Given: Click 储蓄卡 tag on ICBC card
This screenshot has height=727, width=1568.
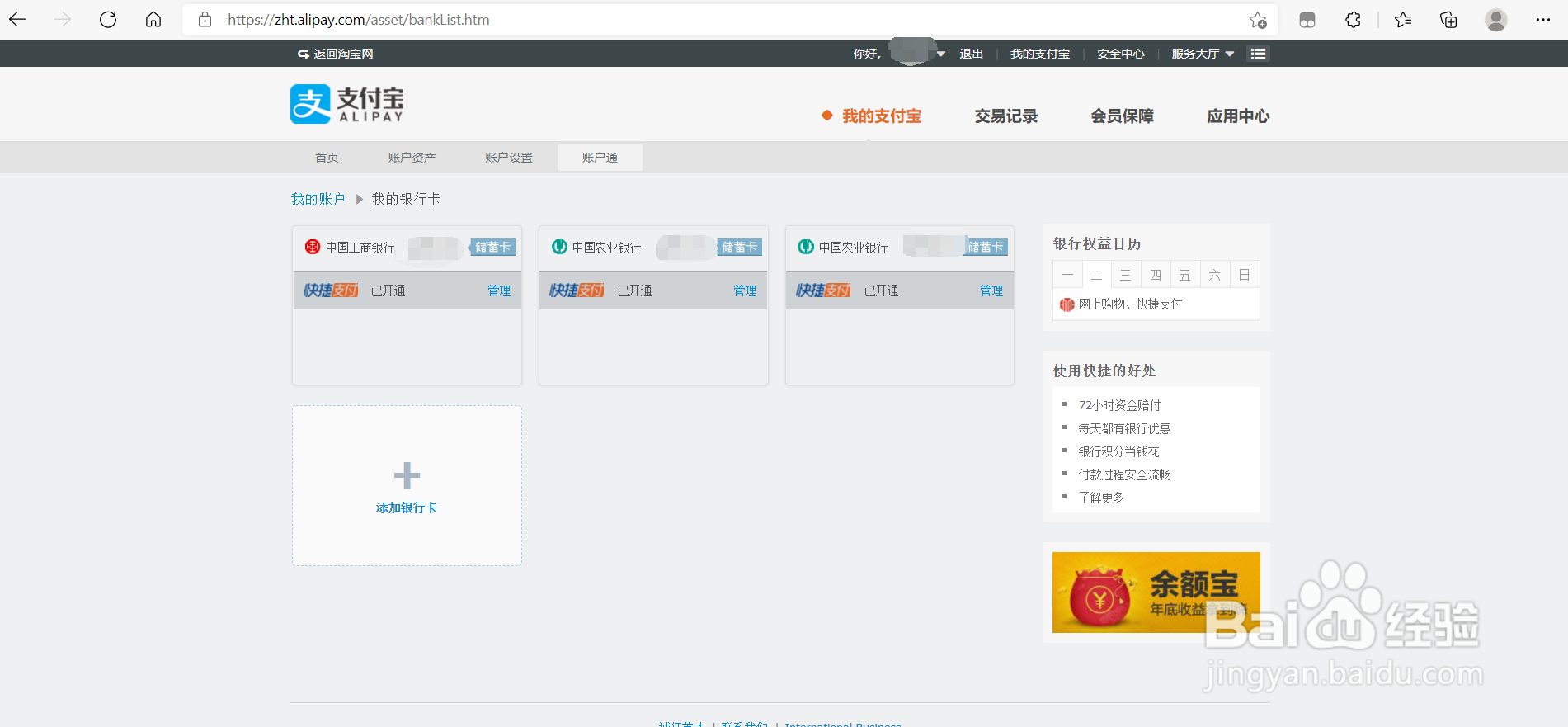Looking at the screenshot, I should (x=493, y=247).
